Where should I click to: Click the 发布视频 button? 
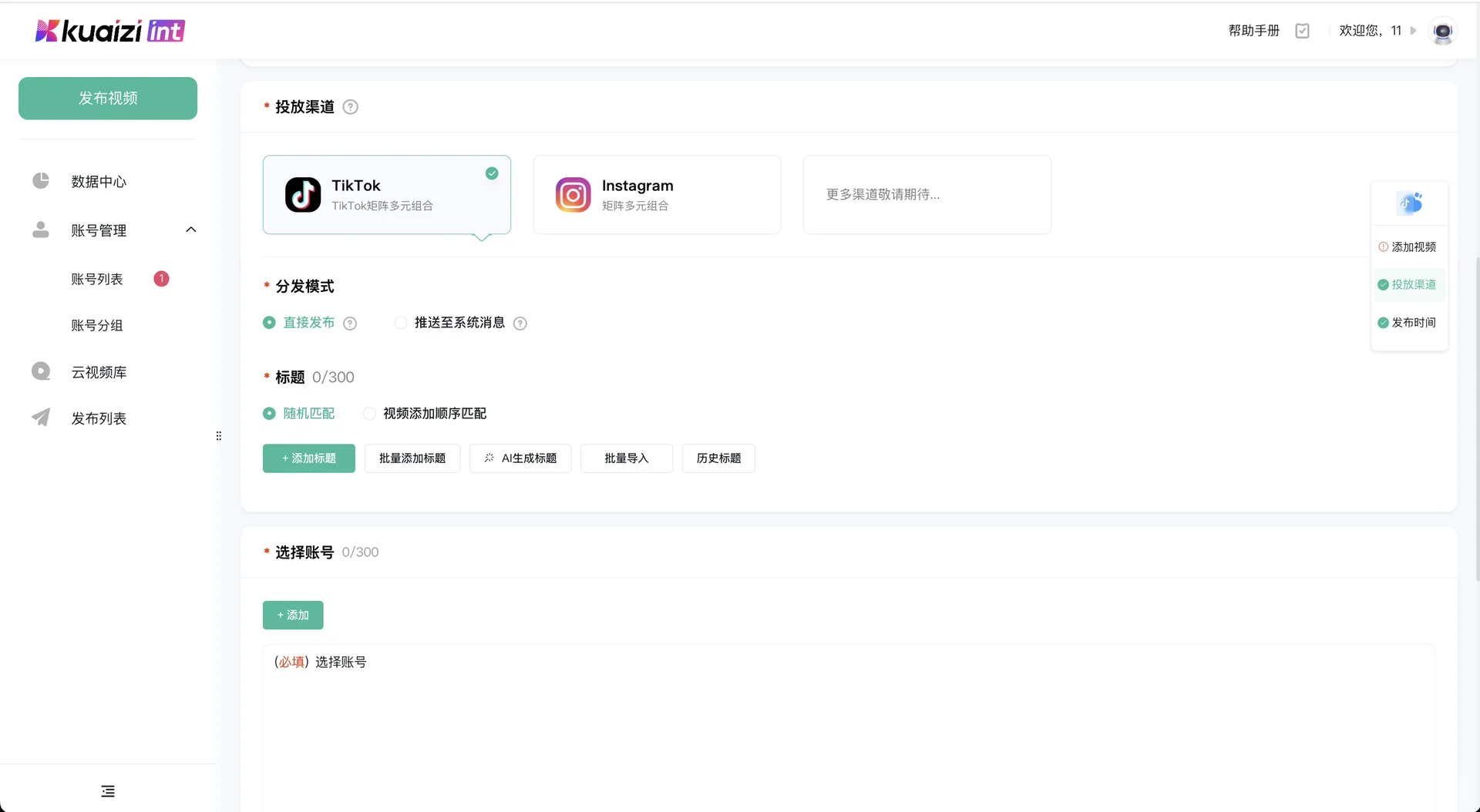(x=107, y=98)
